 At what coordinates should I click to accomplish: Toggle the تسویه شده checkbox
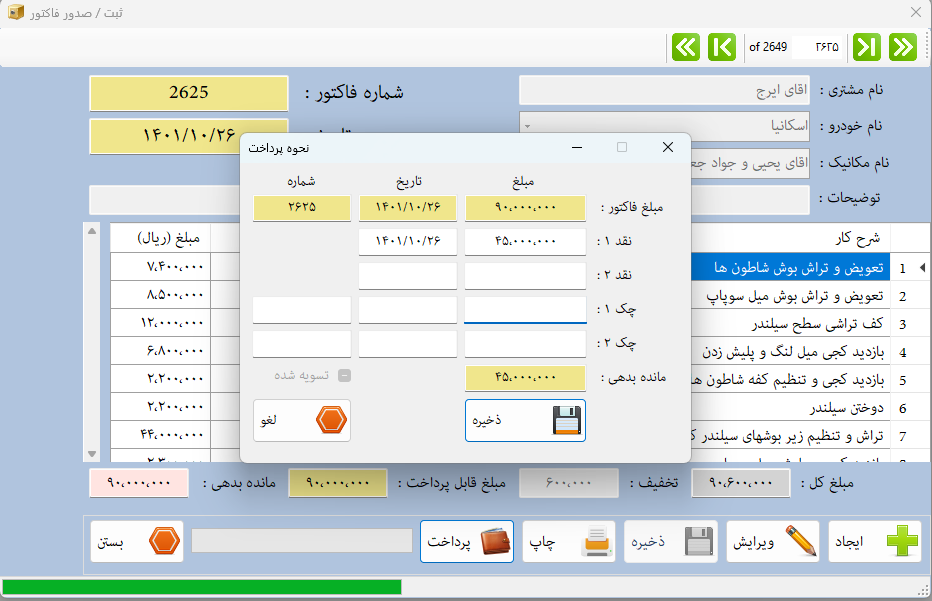click(x=344, y=377)
